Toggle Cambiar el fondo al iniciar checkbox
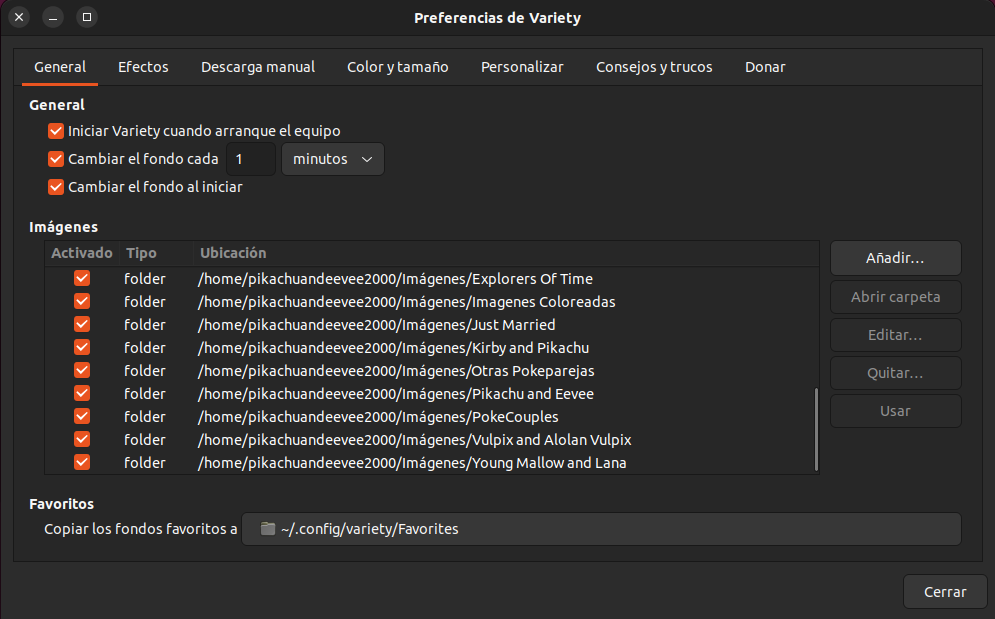This screenshot has height=619, width=995. tap(56, 187)
